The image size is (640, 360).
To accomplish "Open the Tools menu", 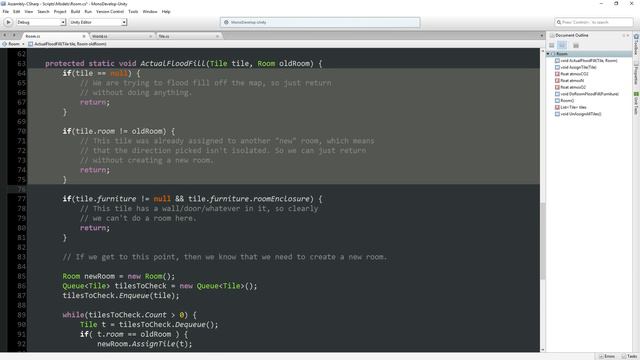I will [x=133, y=11].
